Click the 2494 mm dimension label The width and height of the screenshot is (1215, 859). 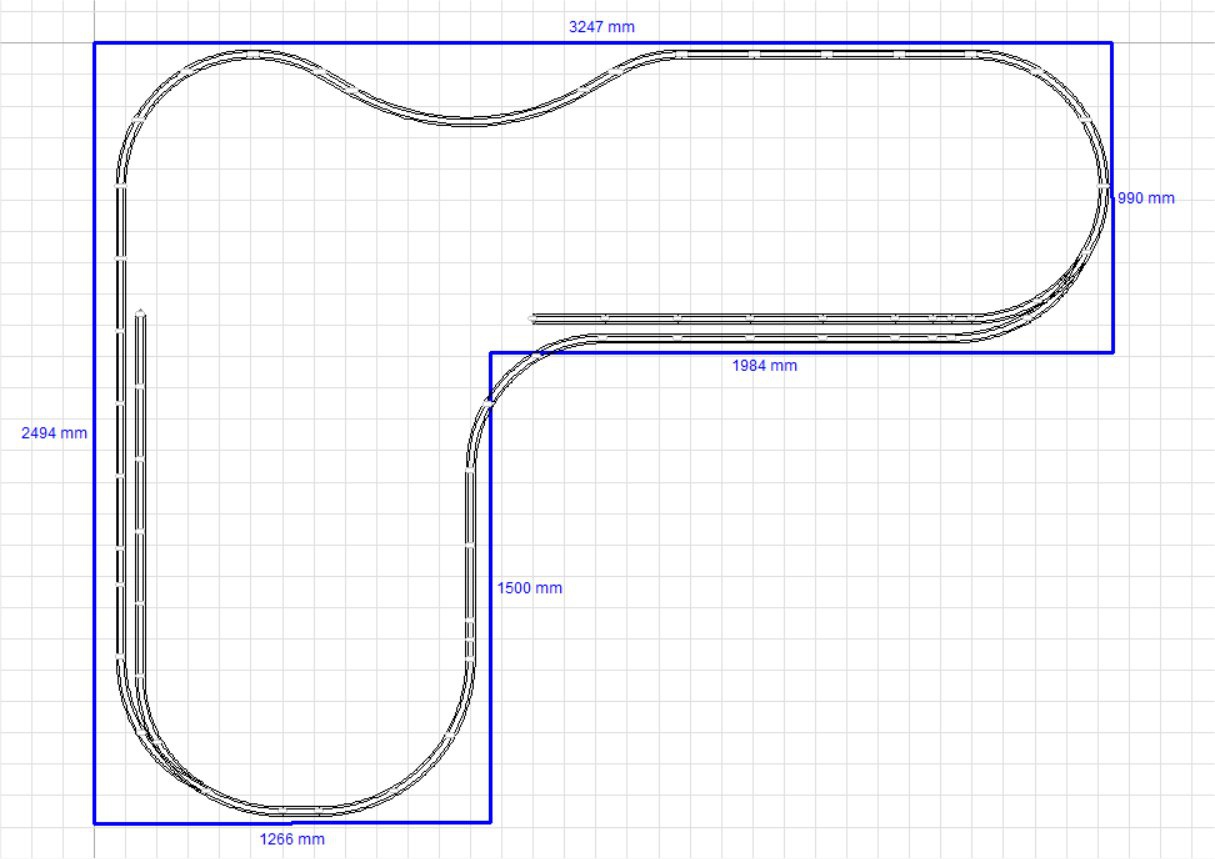[54, 433]
